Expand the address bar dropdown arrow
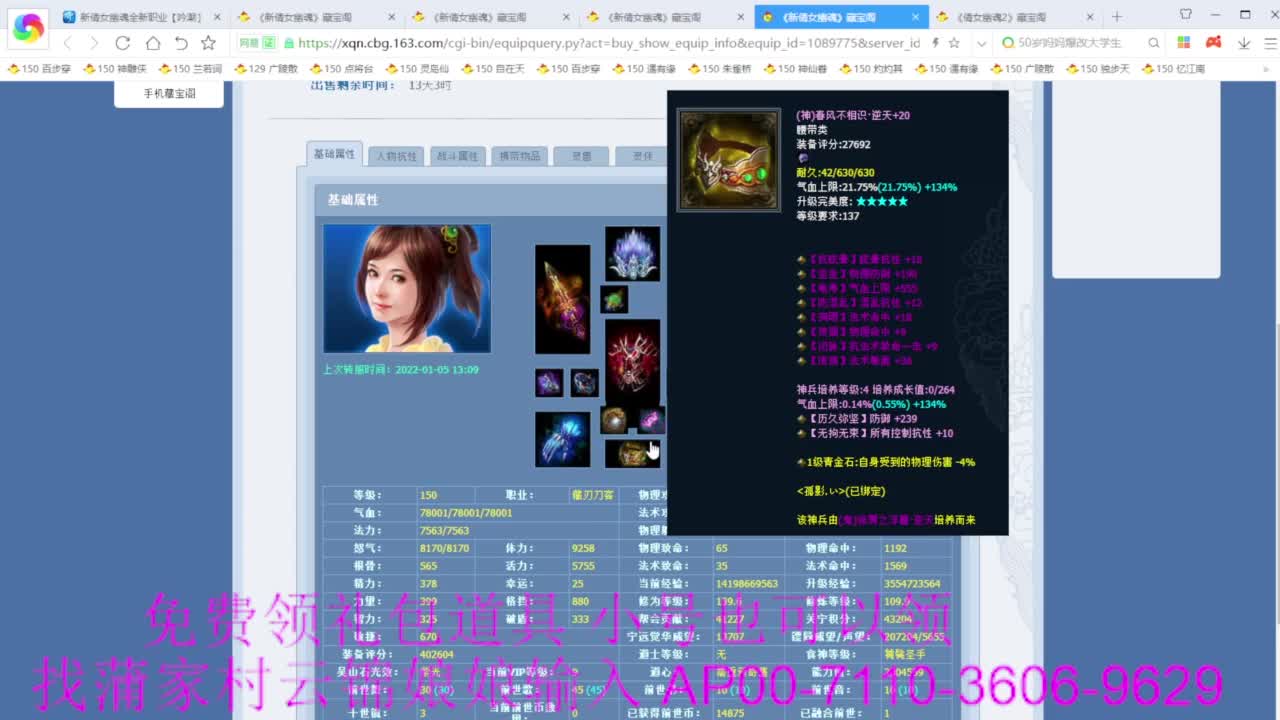The height and width of the screenshot is (720, 1280). 980,43
